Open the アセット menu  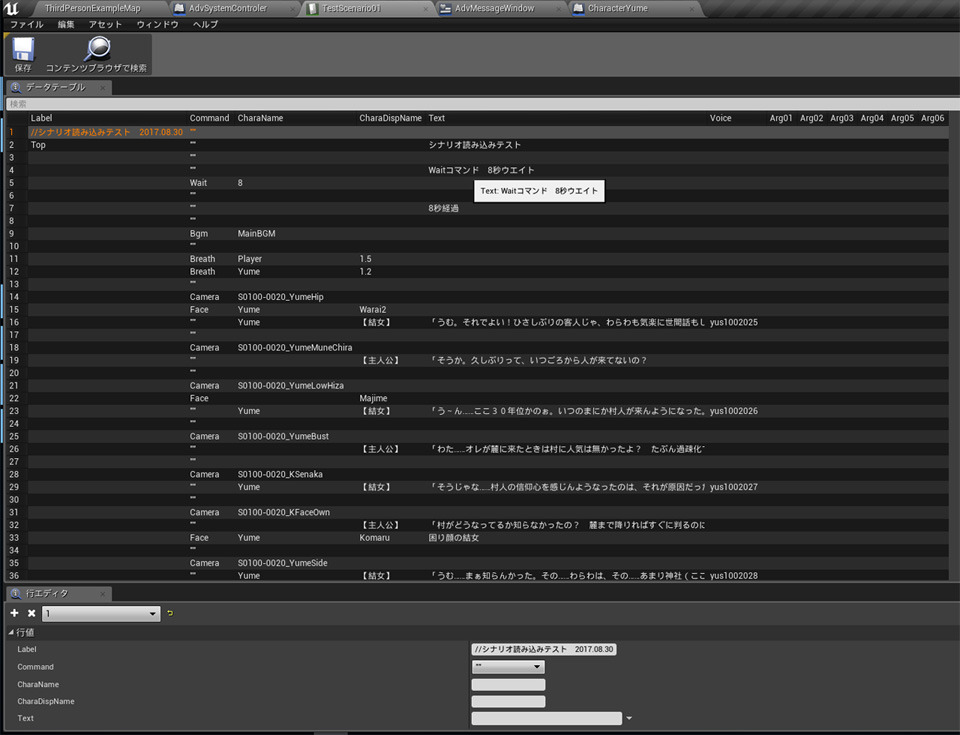click(105, 24)
